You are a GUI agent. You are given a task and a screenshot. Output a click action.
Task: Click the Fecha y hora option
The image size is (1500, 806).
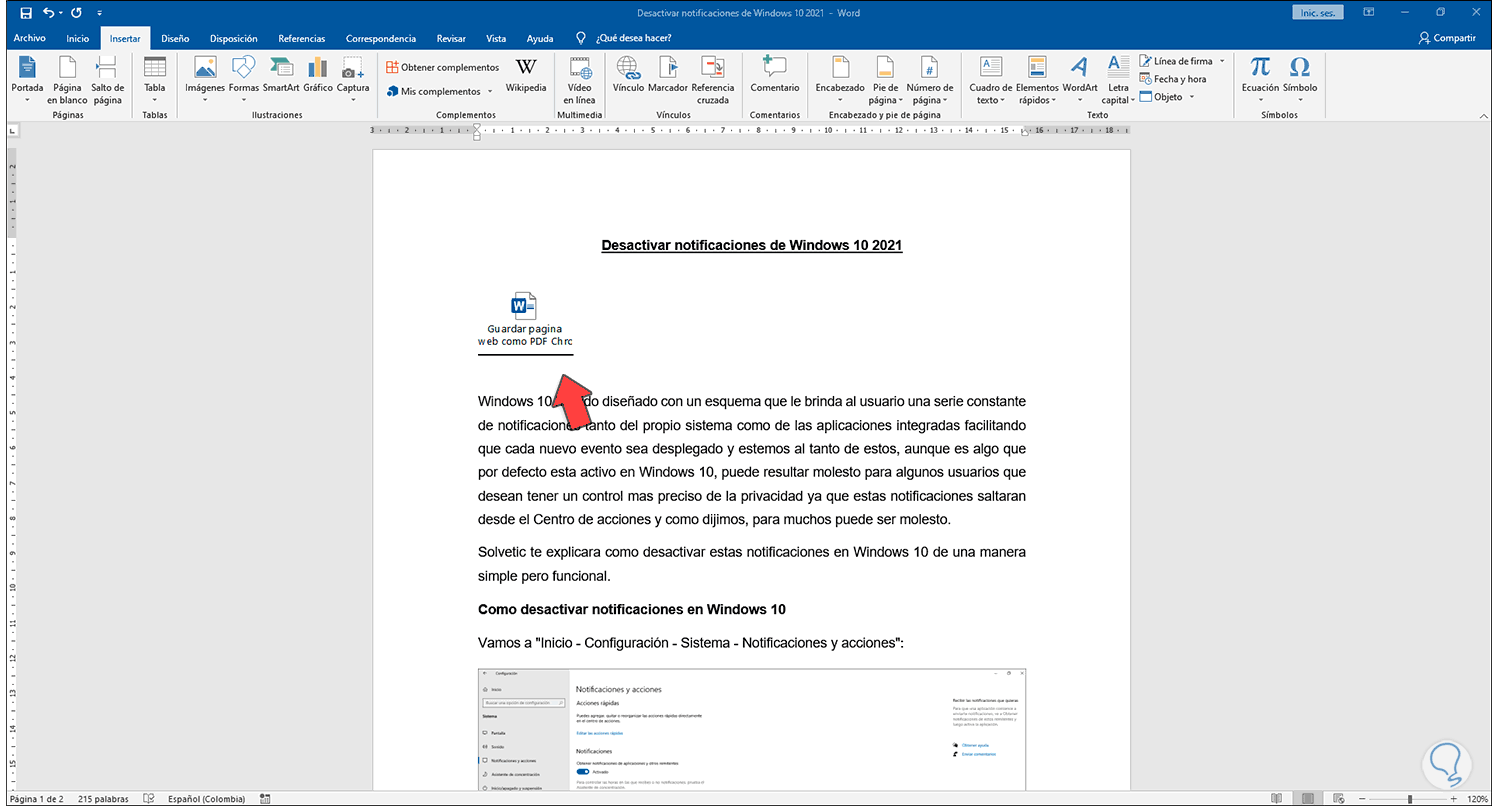(x=1179, y=79)
